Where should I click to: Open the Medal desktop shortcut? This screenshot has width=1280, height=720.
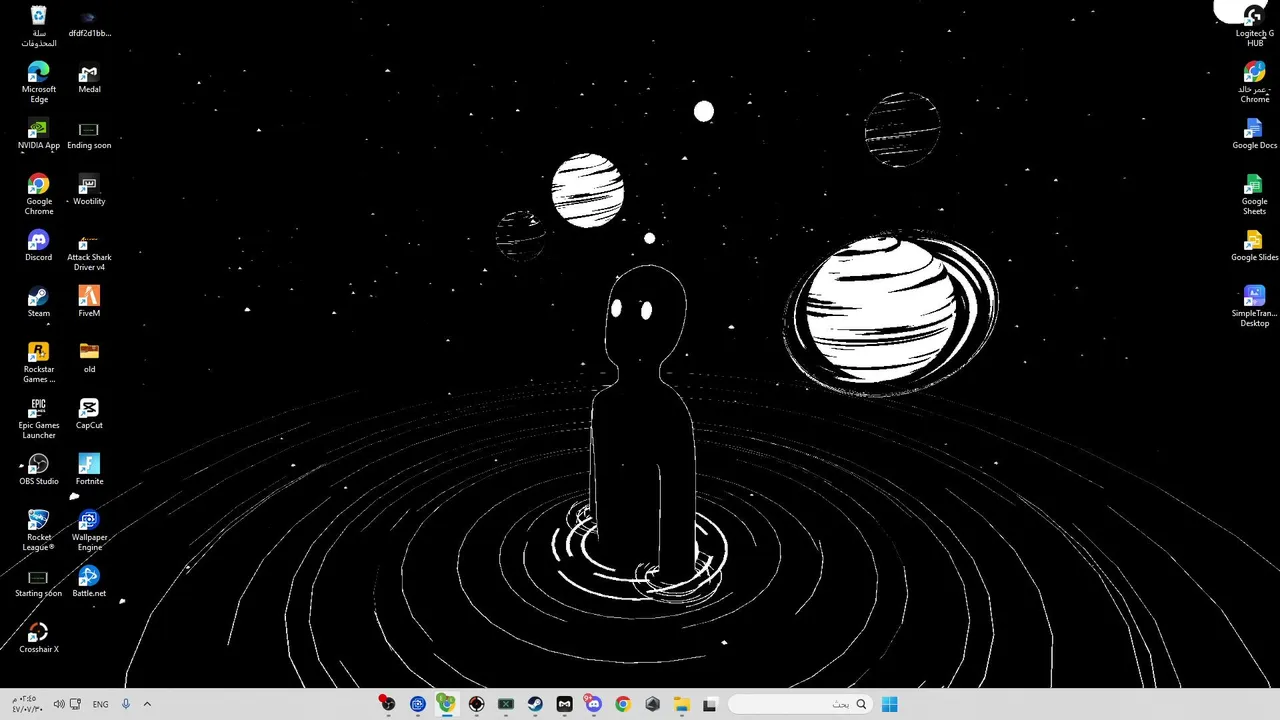click(x=89, y=79)
